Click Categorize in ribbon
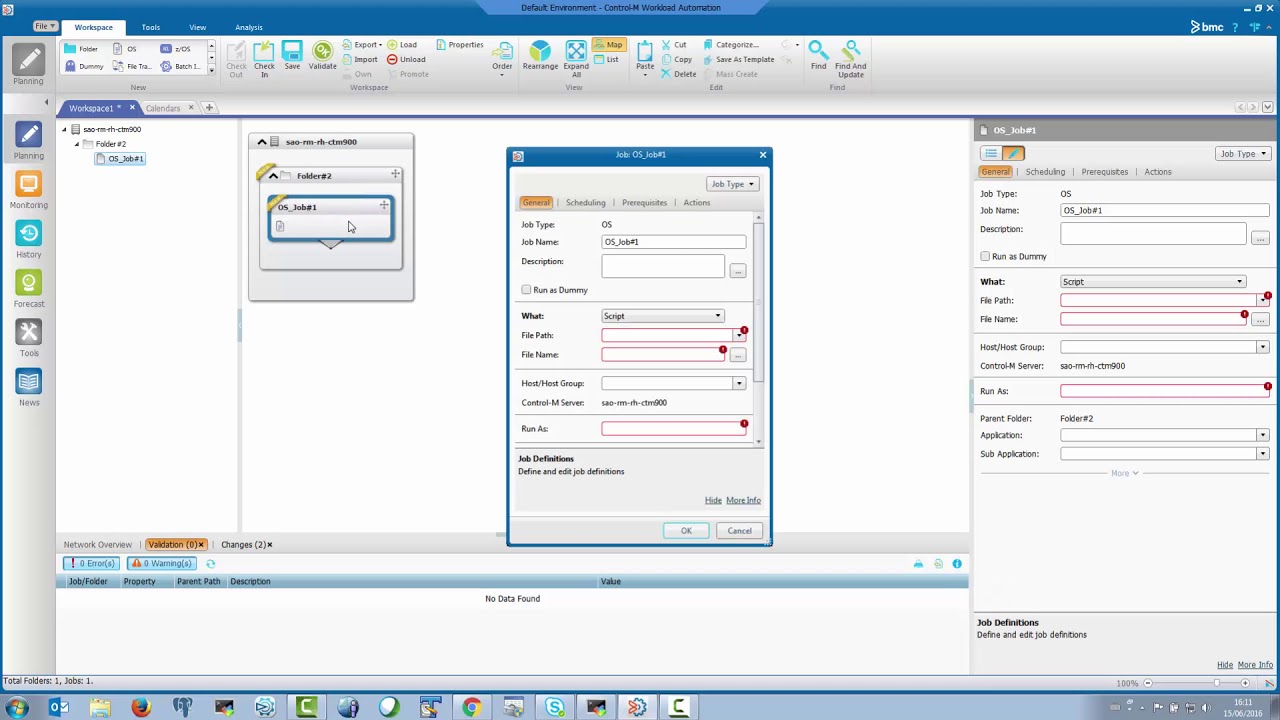 (x=731, y=44)
